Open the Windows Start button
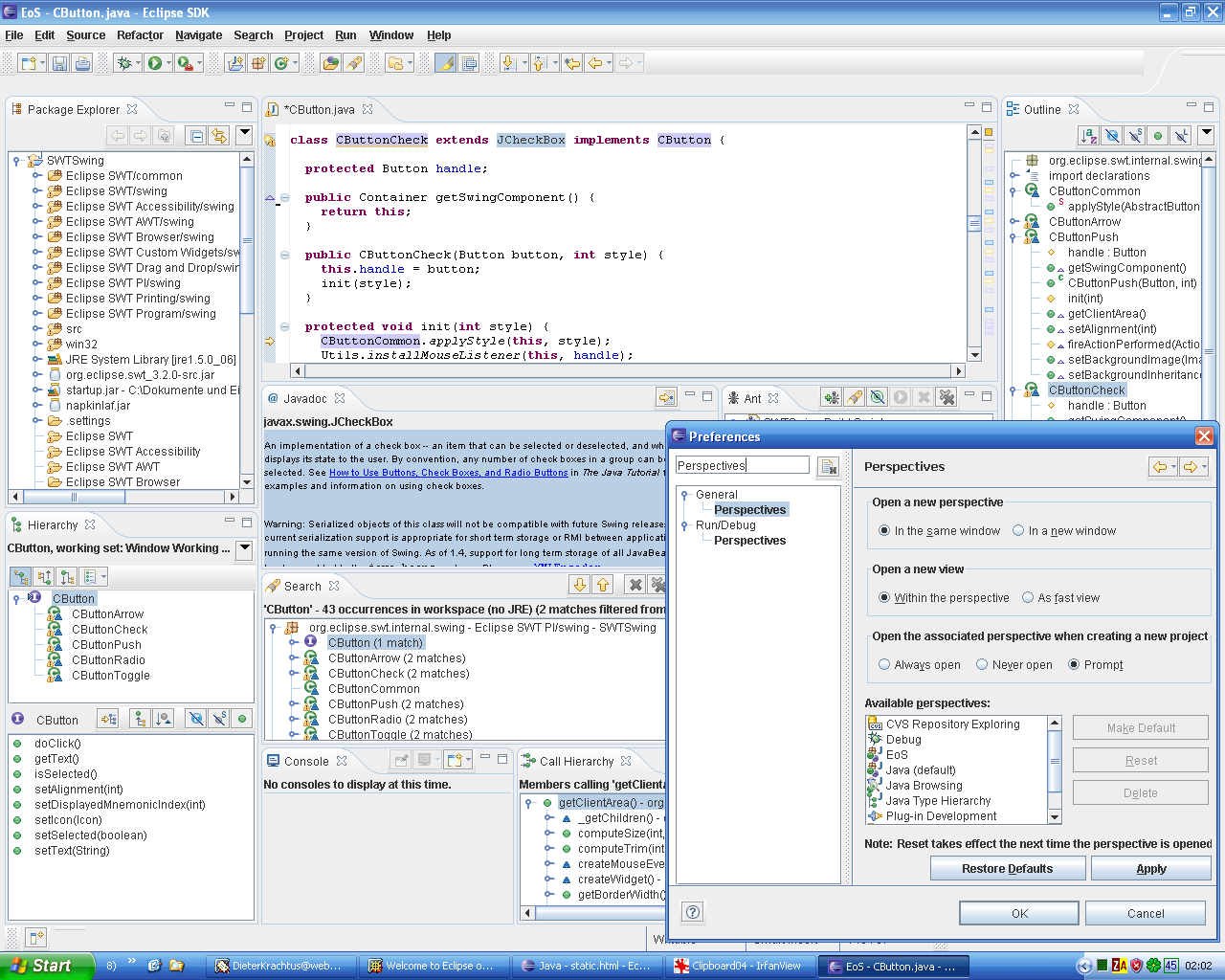Image resolution: width=1225 pixels, height=980 pixels. (x=47, y=966)
